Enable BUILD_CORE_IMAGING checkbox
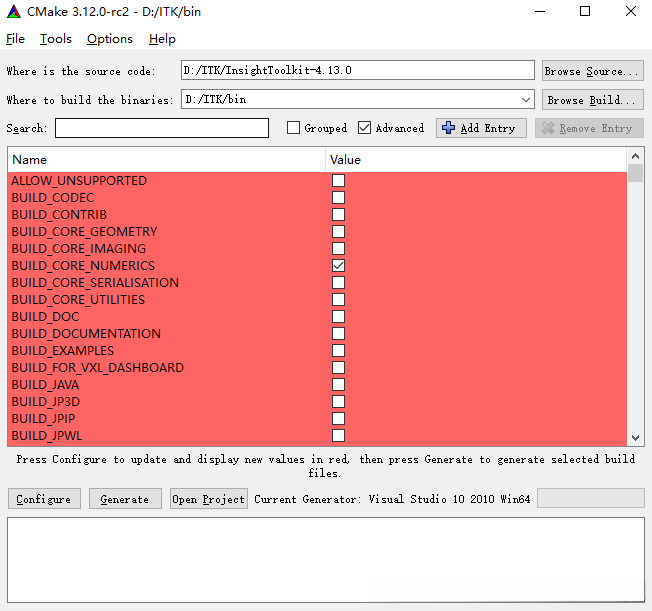This screenshot has width=652, height=611. pyautogui.click(x=338, y=249)
